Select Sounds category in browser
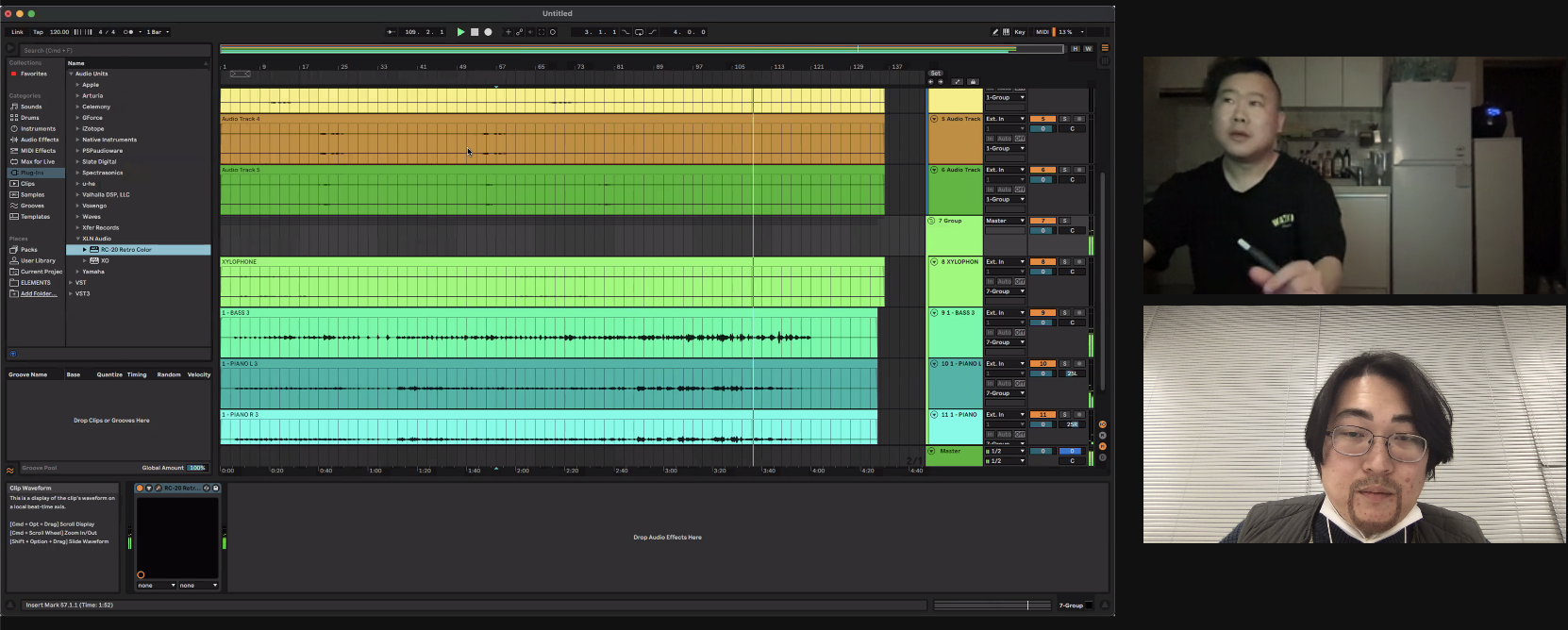This screenshot has height=630, width=1568. (31, 107)
